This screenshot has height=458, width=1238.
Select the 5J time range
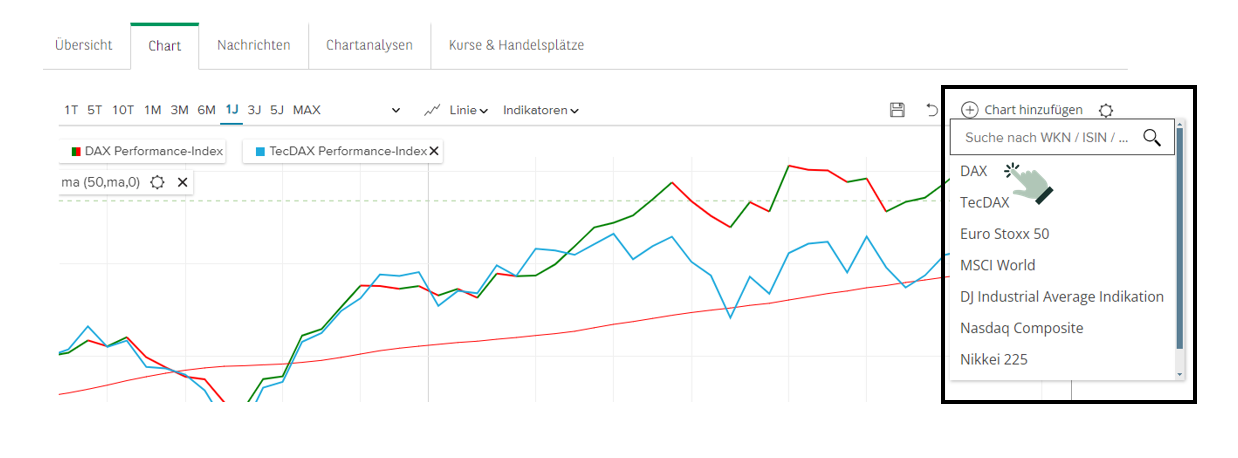(277, 110)
